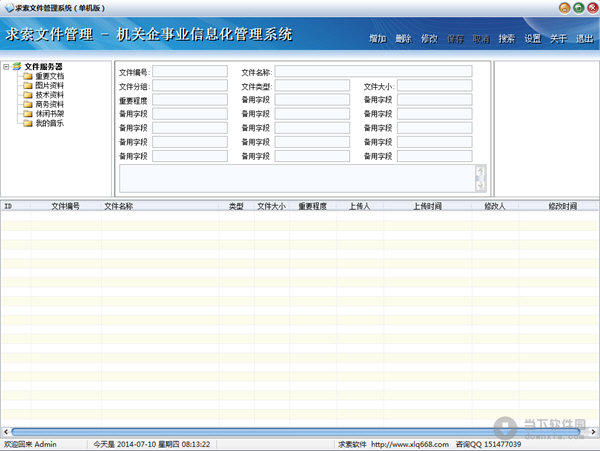Click 退出 to exit the program

click(584, 39)
